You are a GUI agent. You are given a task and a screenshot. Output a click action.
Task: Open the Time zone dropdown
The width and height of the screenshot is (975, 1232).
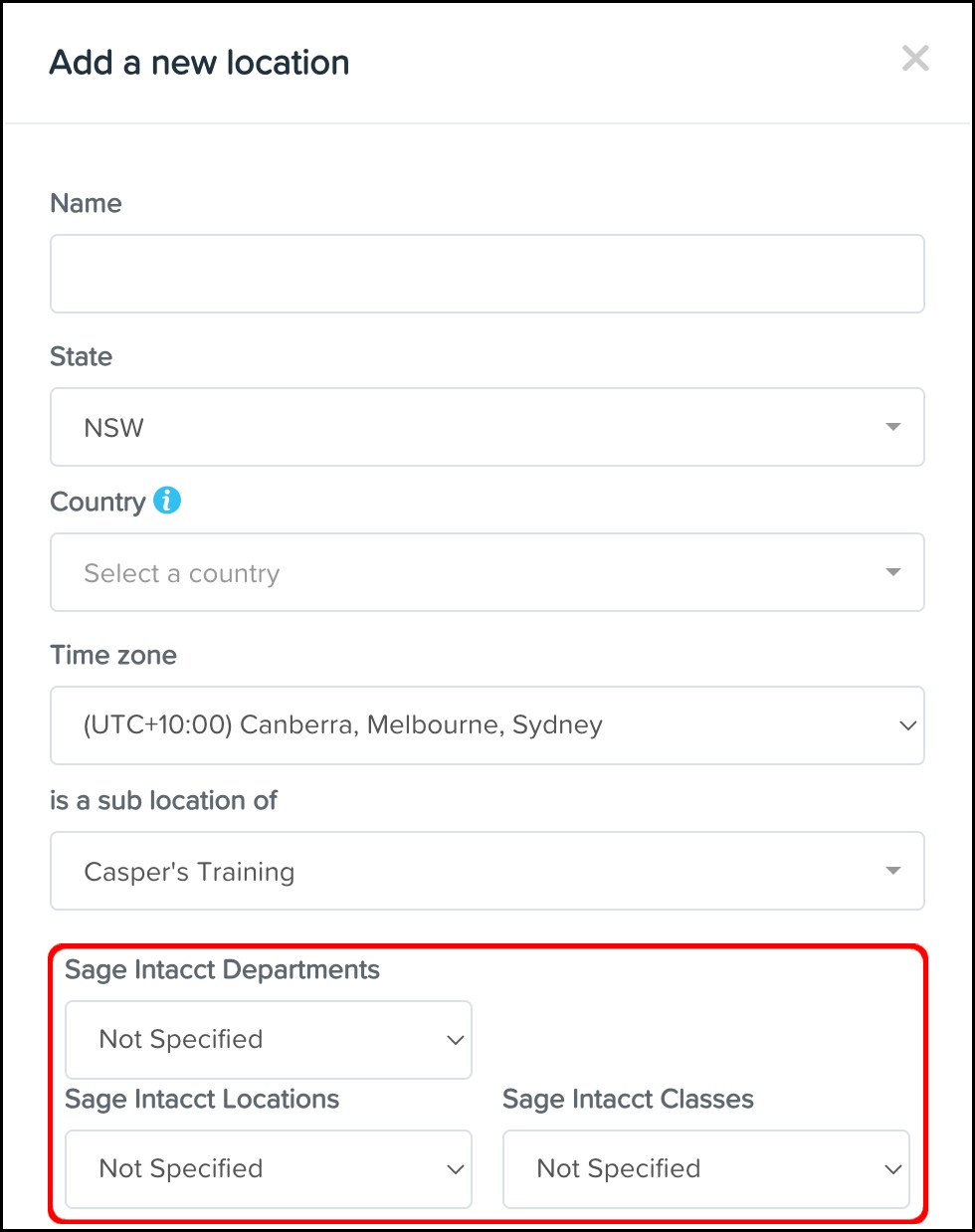487,725
